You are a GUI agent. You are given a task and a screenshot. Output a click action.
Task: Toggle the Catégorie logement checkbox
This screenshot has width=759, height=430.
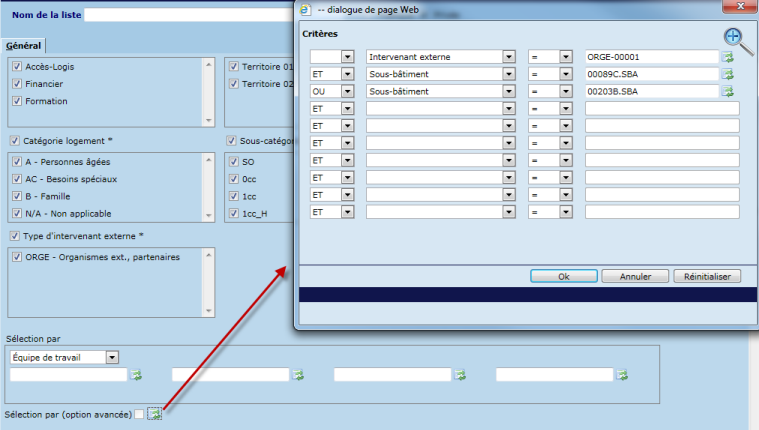click(x=14, y=141)
